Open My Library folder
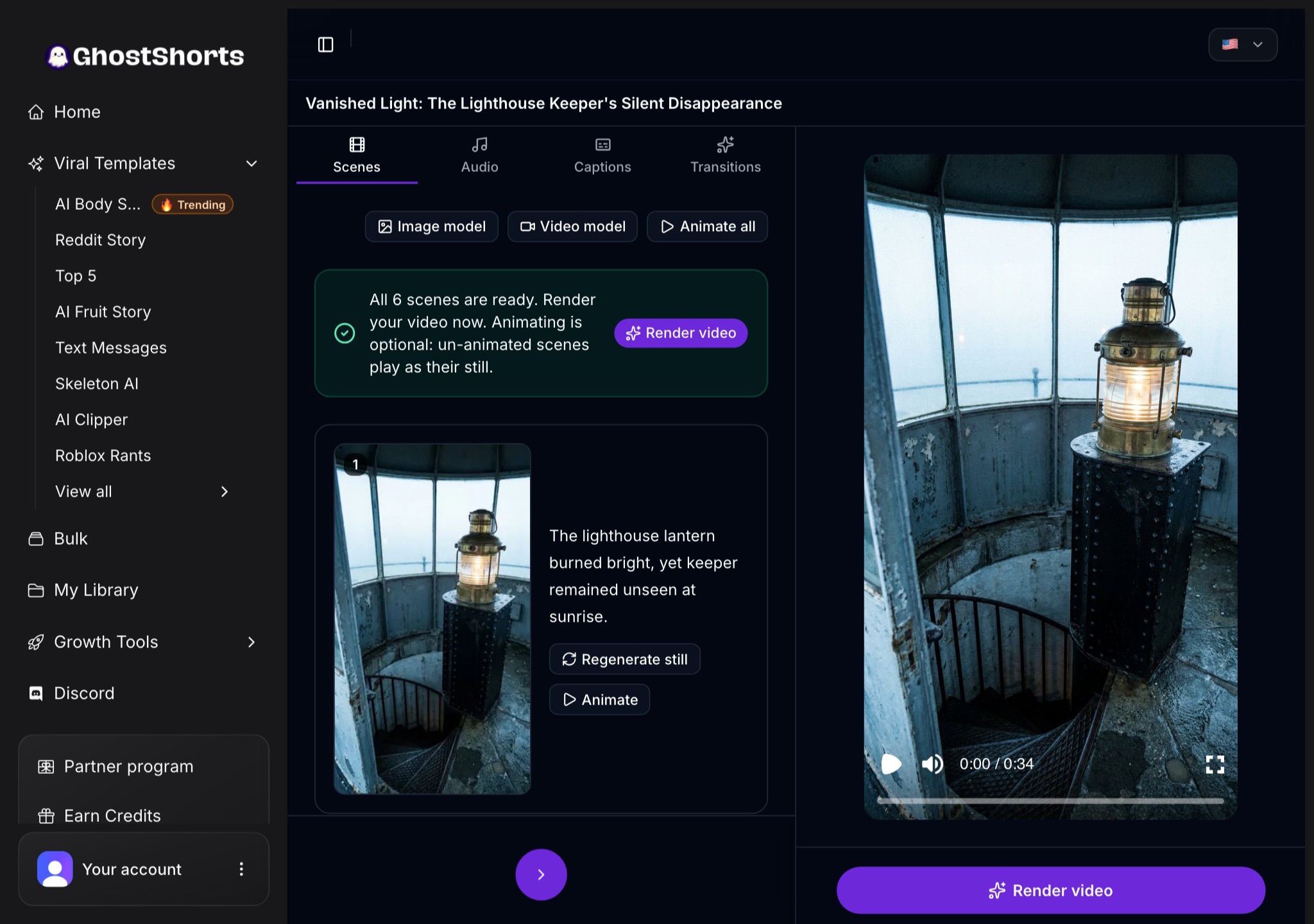Screen dimensions: 1314x924 pyautogui.click(x=83, y=590)
